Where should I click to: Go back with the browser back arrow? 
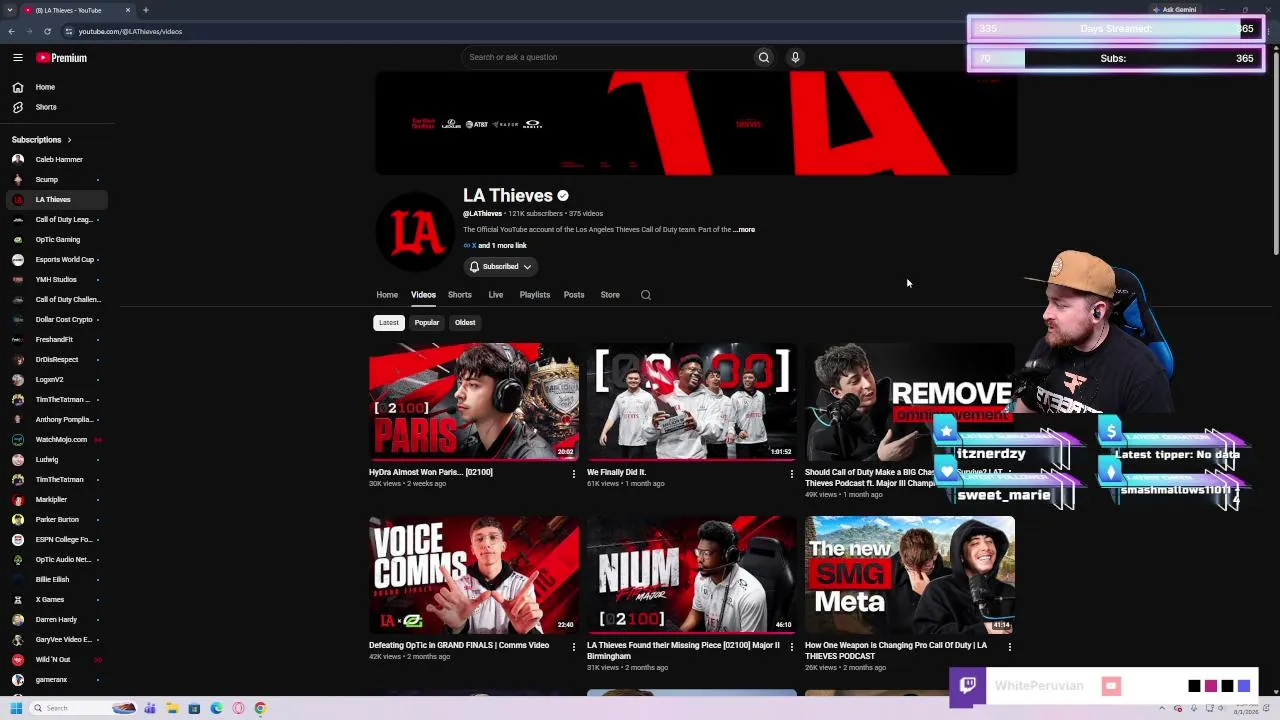11,31
